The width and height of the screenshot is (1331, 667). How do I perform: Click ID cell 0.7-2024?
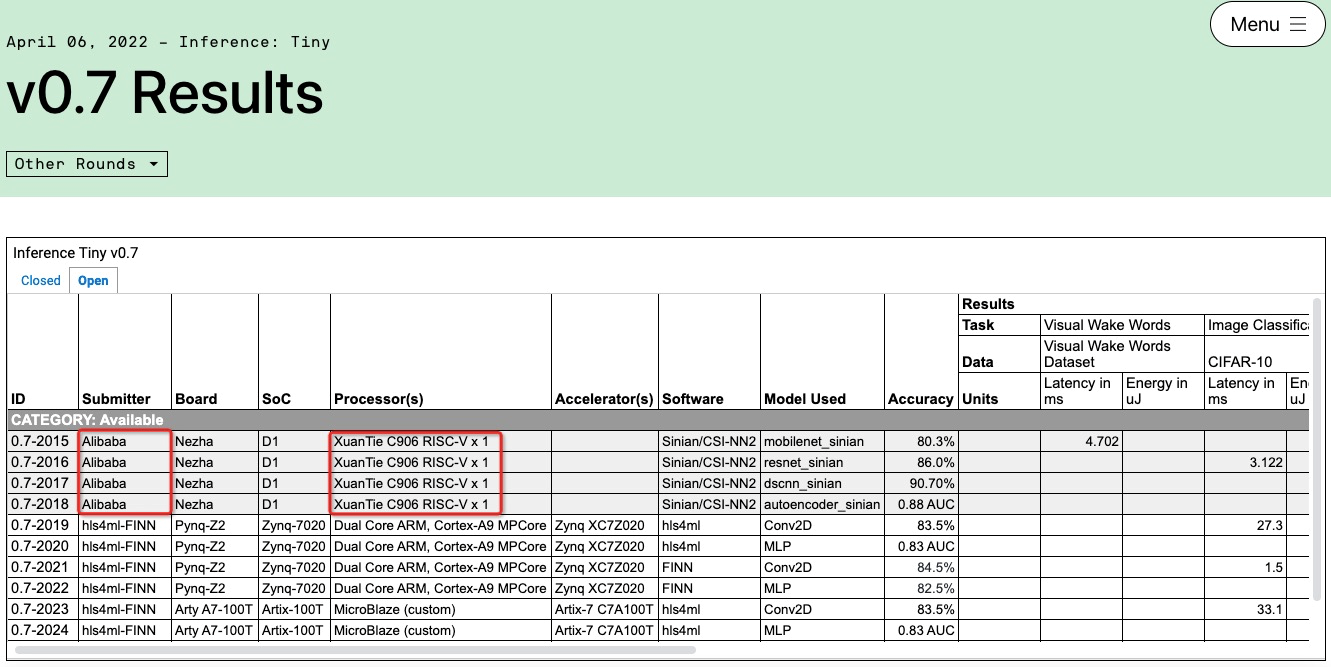[x=43, y=630]
